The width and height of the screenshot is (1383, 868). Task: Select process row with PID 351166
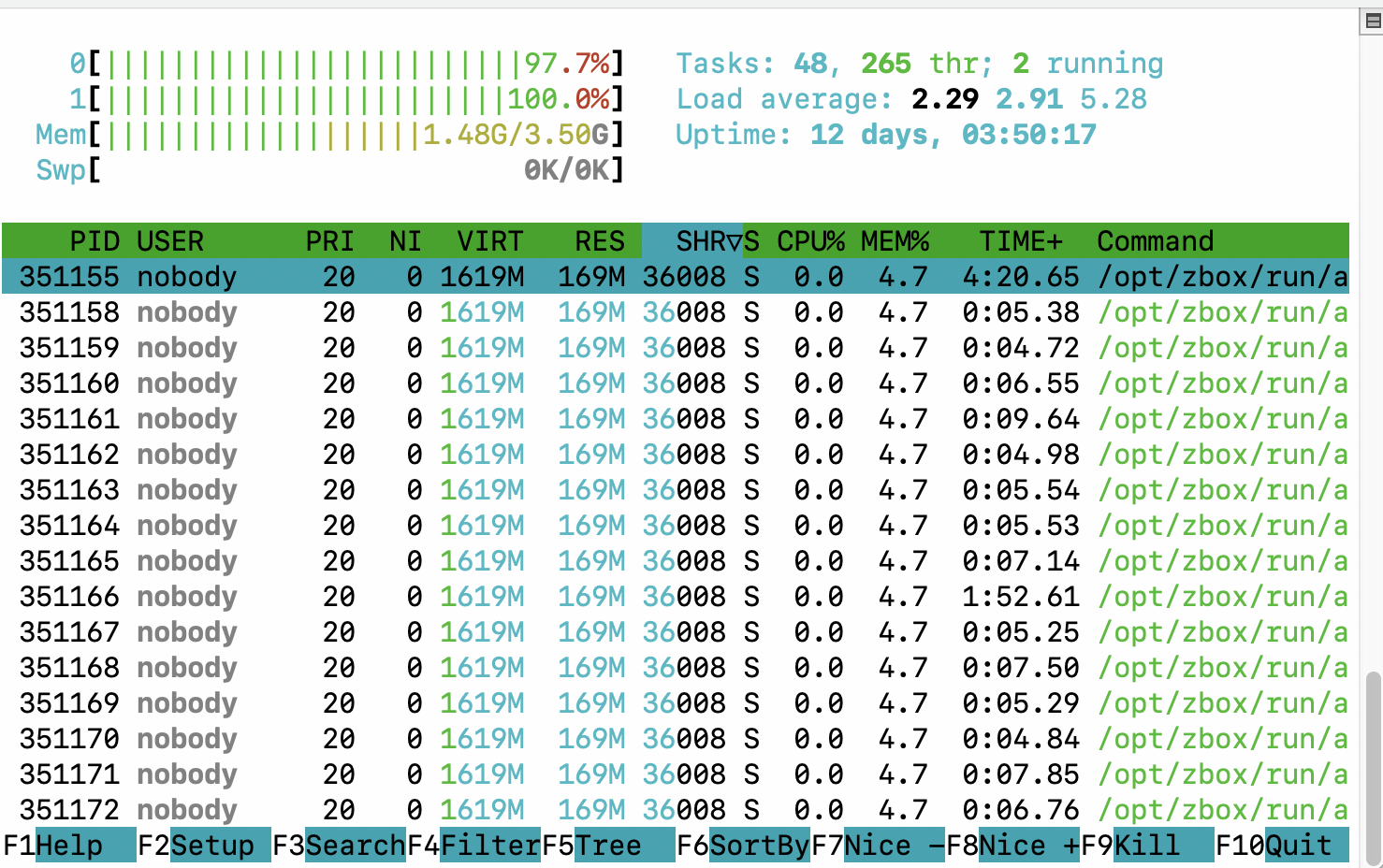click(x=676, y=597)
